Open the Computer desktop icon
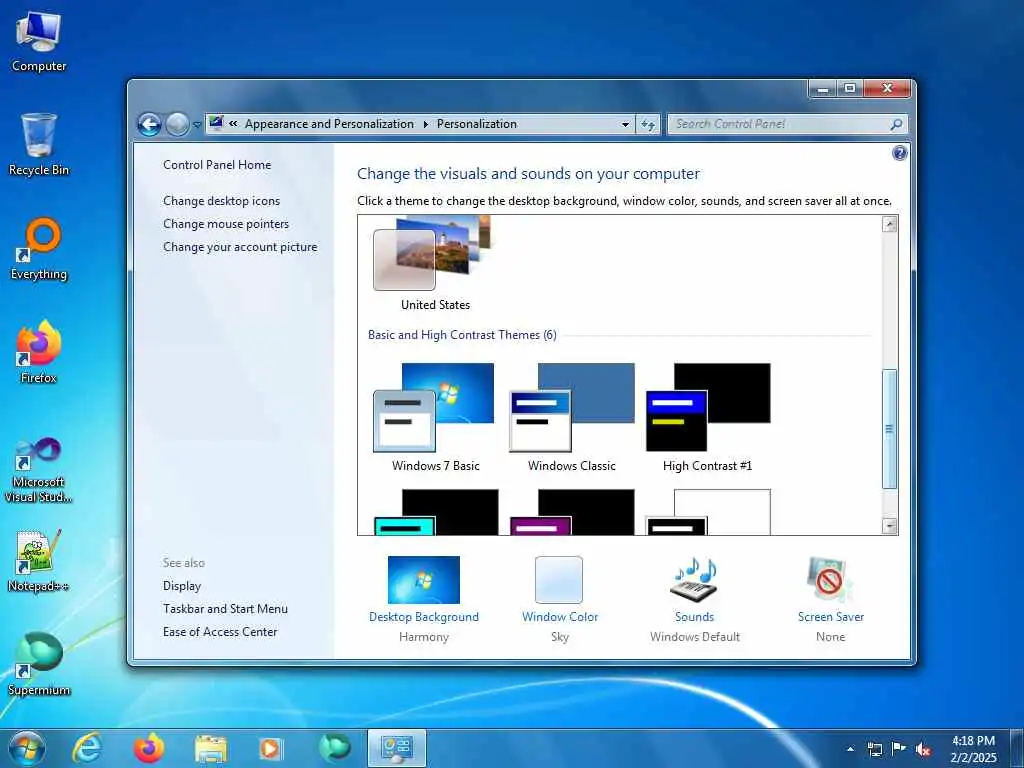1024x768 pixels. tap(39, 42)
